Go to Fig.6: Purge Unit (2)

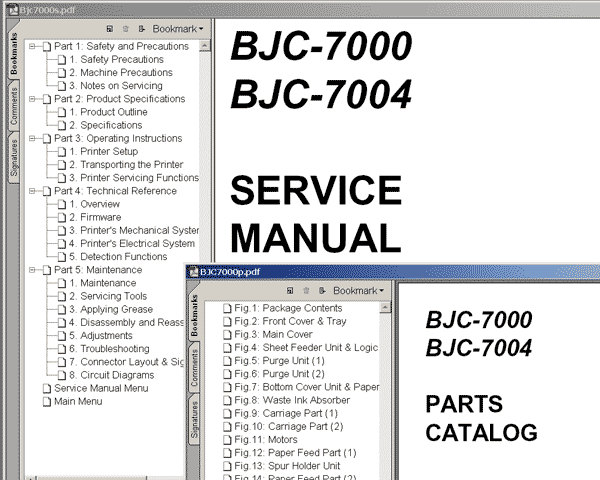coord(279,374)
